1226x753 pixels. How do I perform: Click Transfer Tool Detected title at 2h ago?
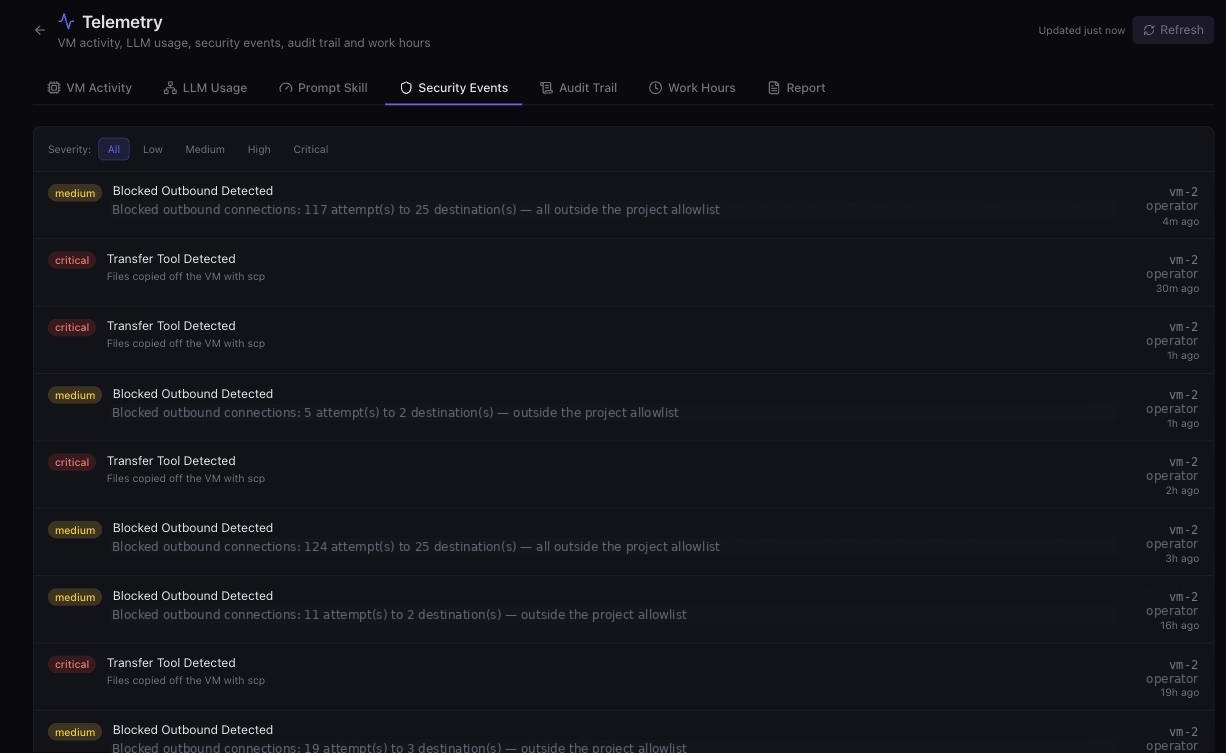click(x=171, y=461)
